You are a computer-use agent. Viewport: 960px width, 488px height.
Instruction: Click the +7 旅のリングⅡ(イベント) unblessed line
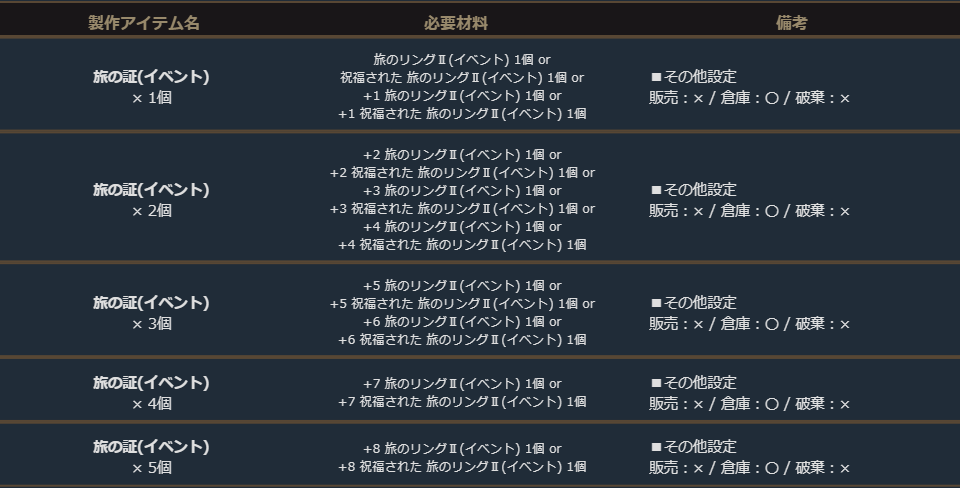tap(462, 384)
